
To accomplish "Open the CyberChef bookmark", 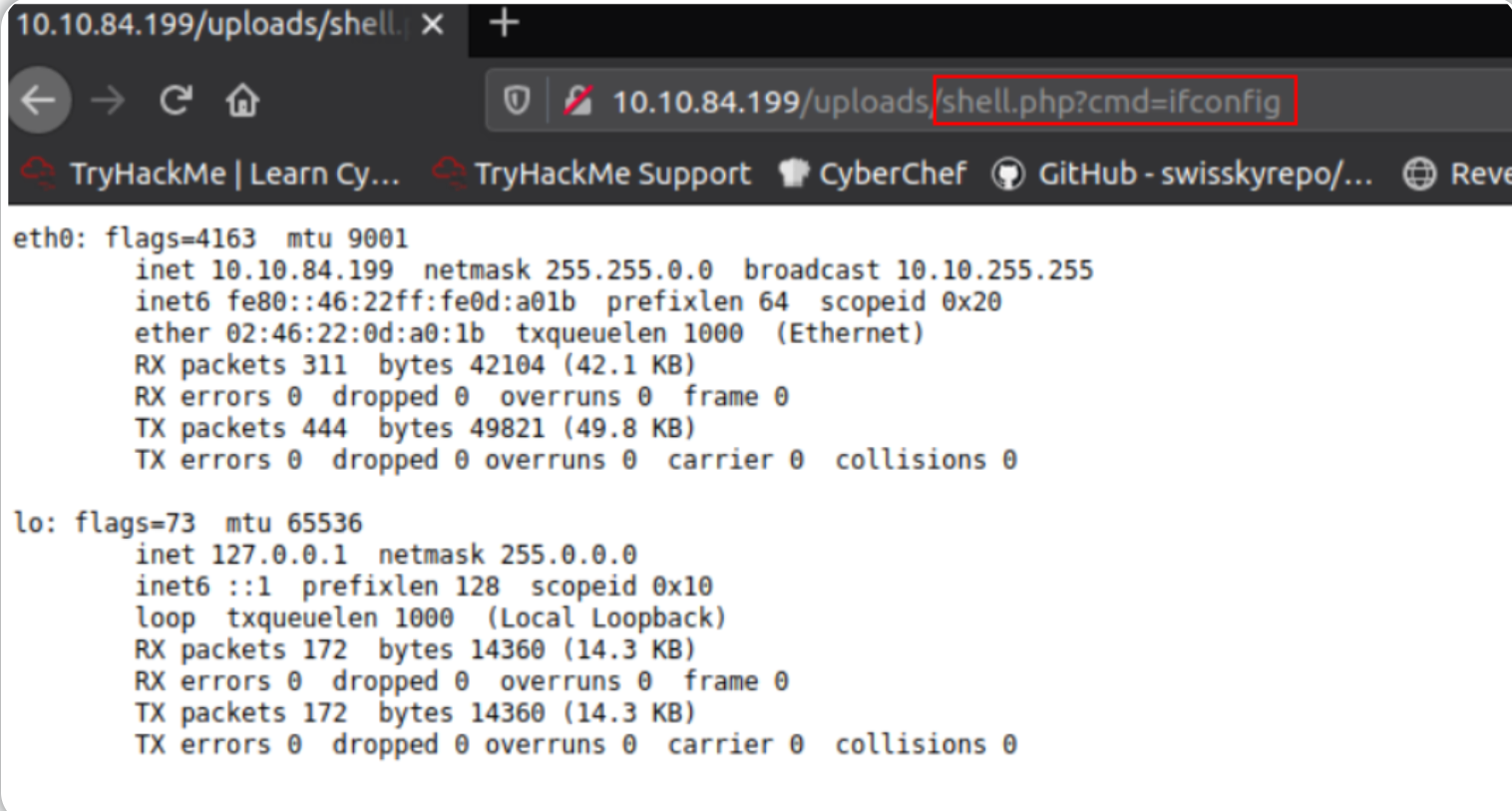I will [892, 174].
